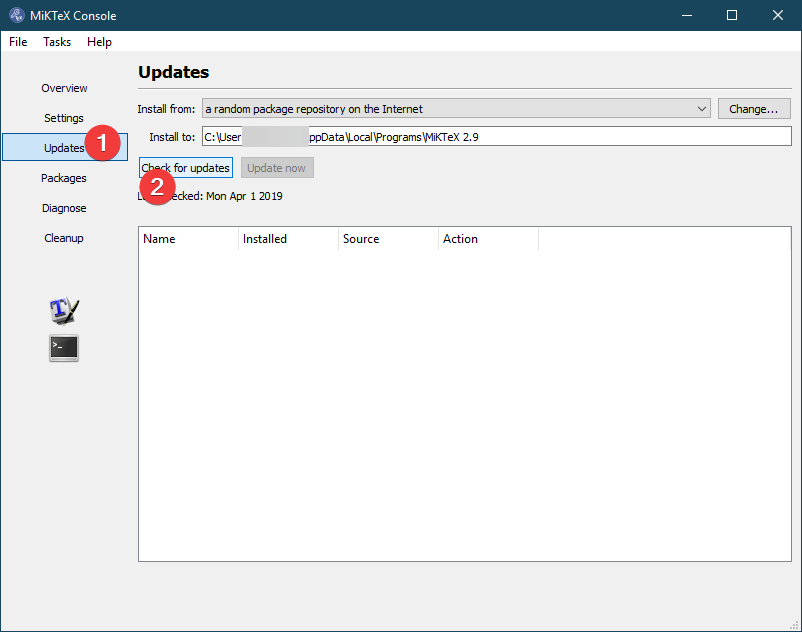The width and height of the screenshot is (802, 632).
Task: Launch TeXworks editor icon in sidebar
Action: click(64, 310)
